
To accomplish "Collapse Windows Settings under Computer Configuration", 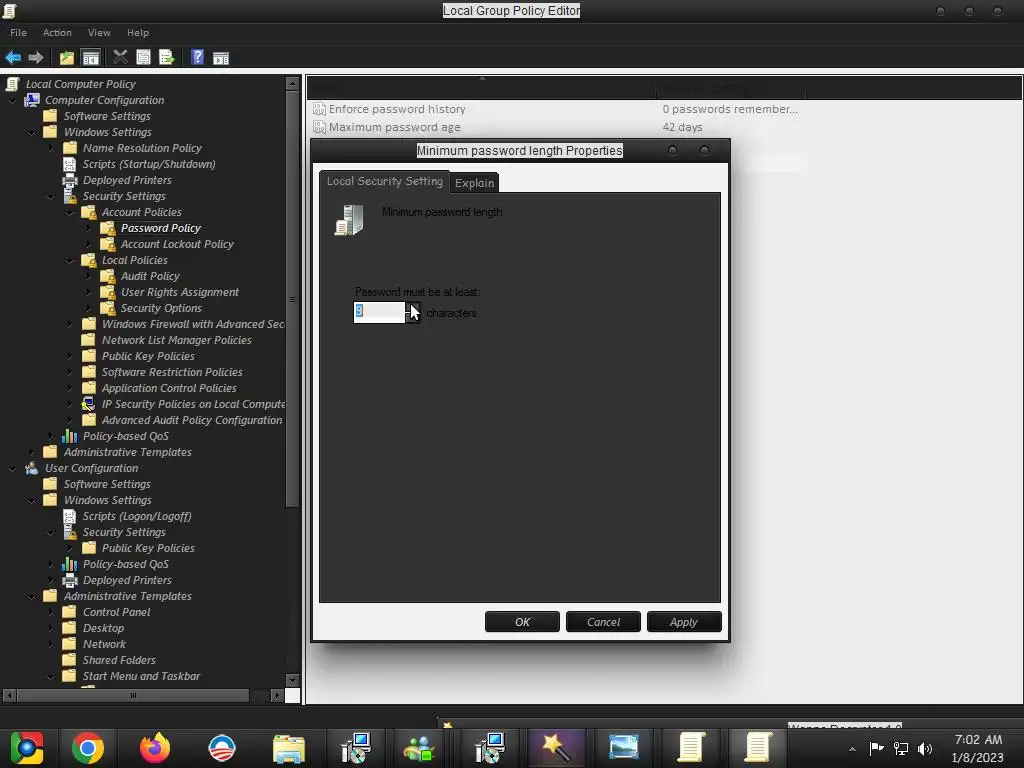I will (x=32, y=133).
